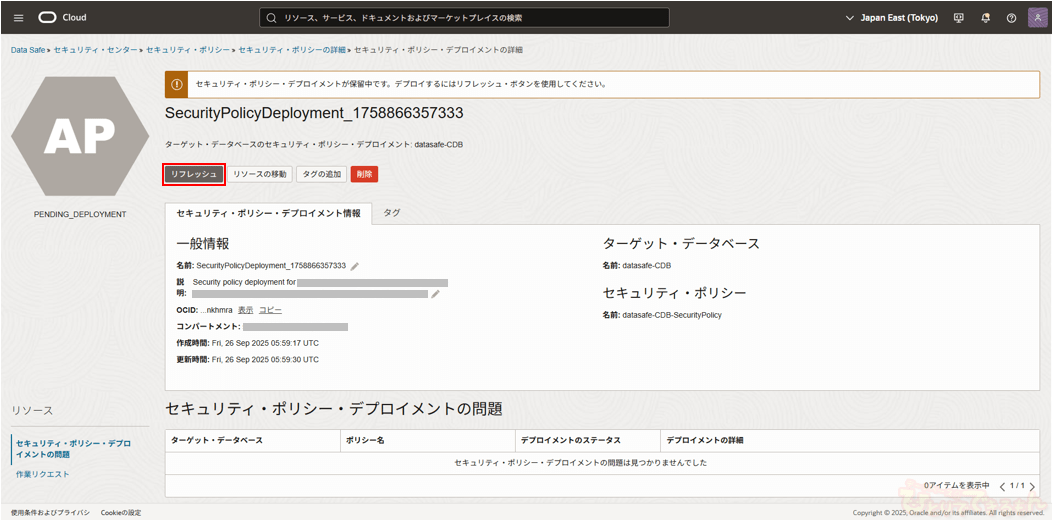This screenshot has height=520, width=1052.
Task: Go to the previous page of results
Action: 1002,486
